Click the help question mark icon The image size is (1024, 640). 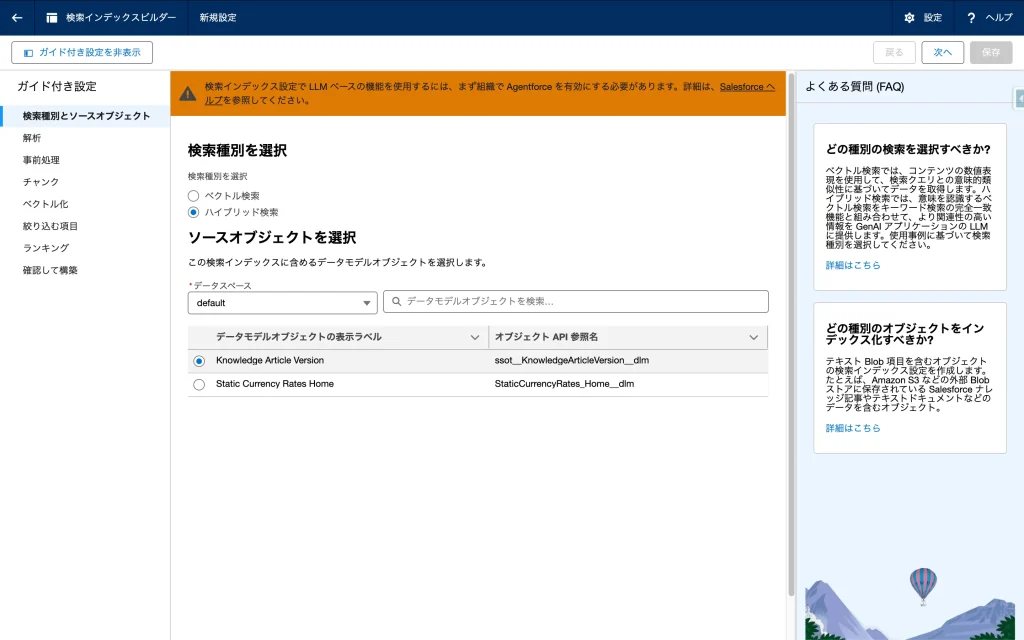tap(971, 17)
